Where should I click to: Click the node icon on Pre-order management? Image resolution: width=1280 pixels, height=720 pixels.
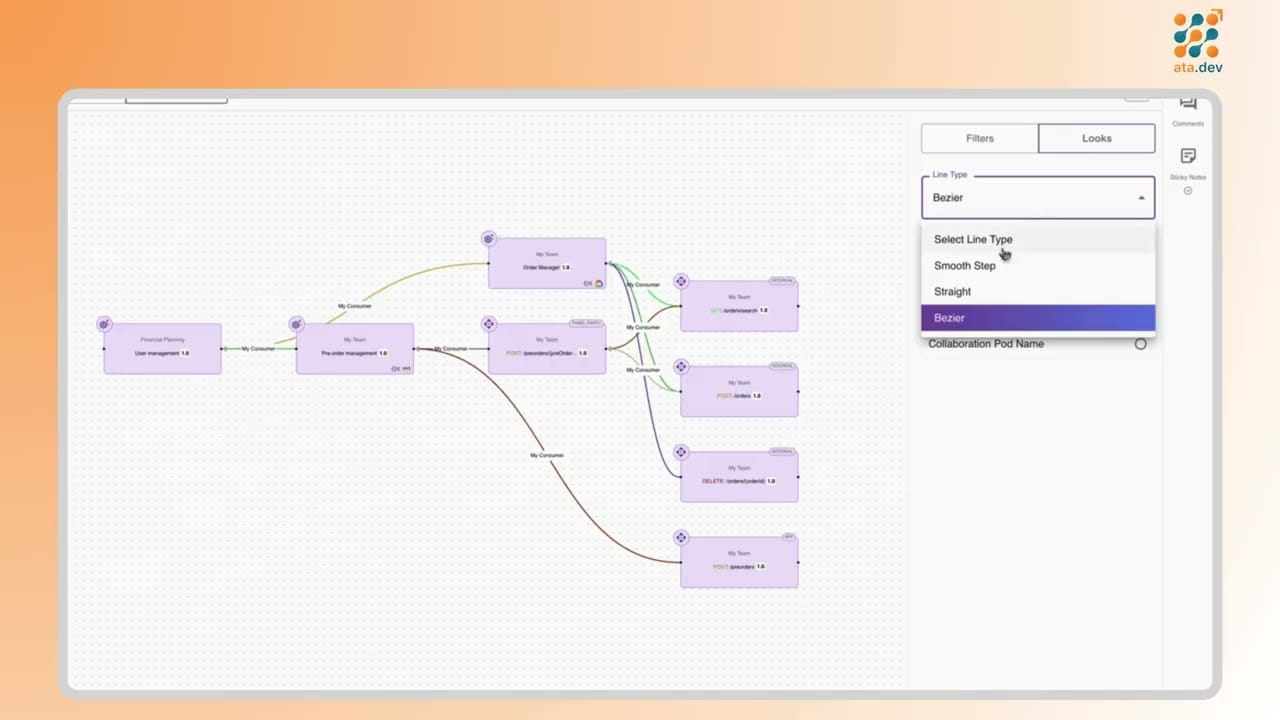point(296,323)
